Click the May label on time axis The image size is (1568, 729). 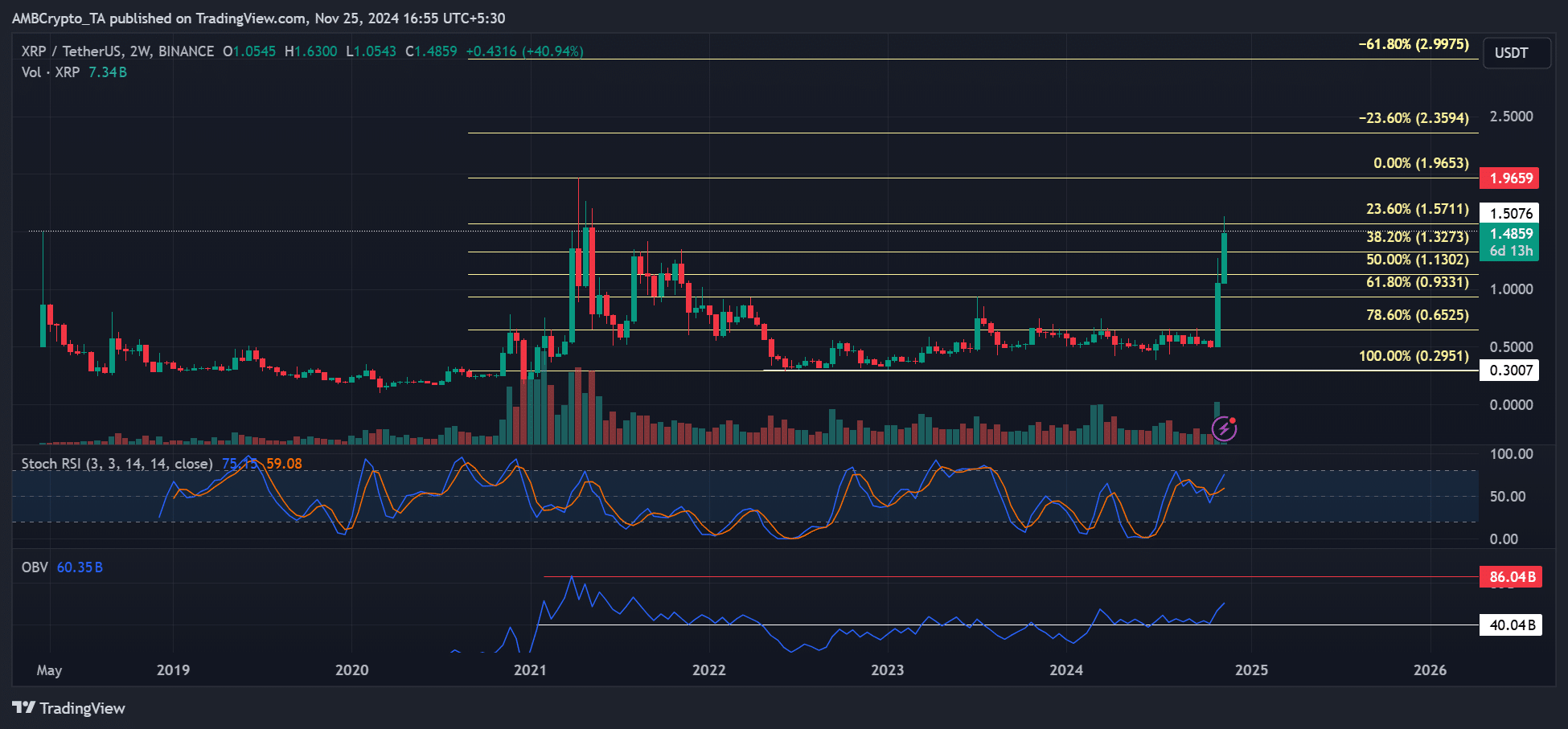pos(49,670)
